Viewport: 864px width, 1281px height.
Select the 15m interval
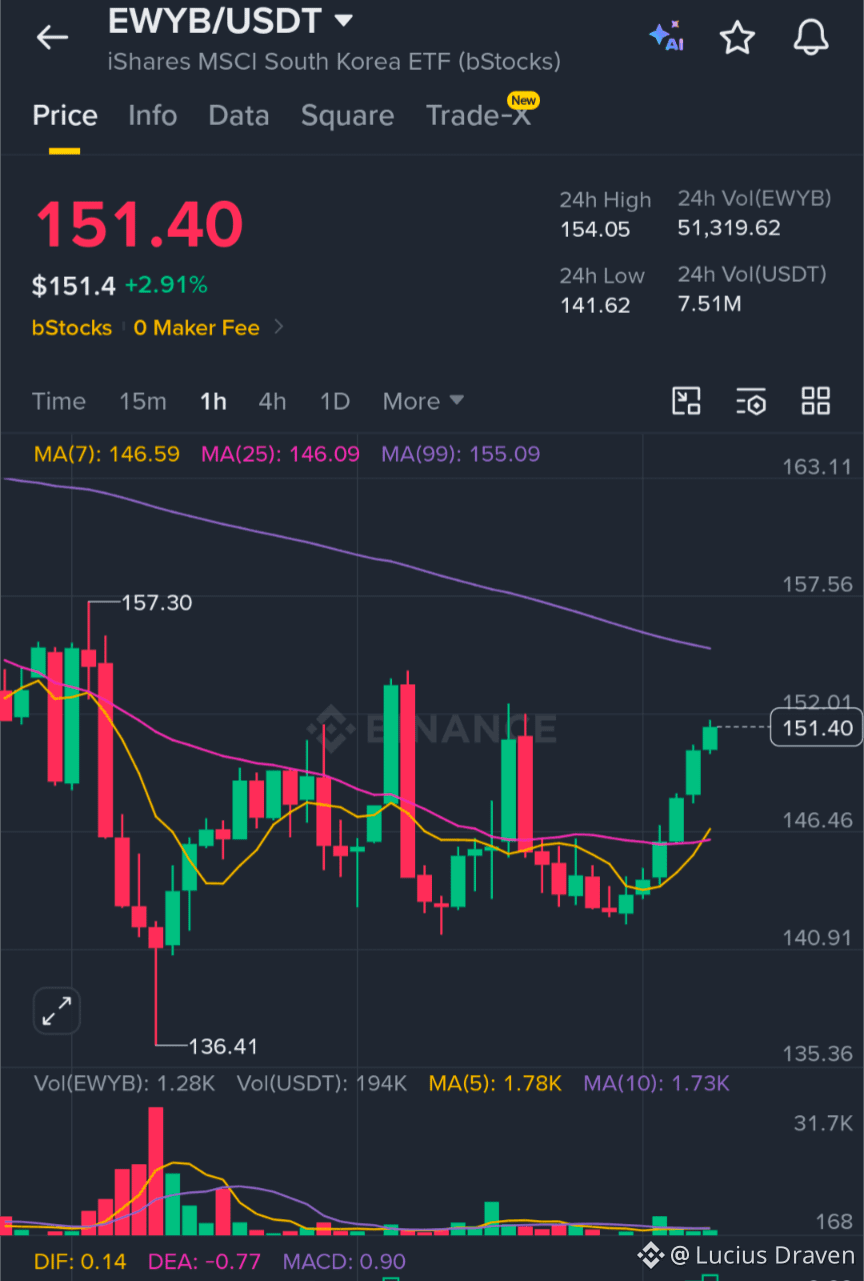click(143, 401)
